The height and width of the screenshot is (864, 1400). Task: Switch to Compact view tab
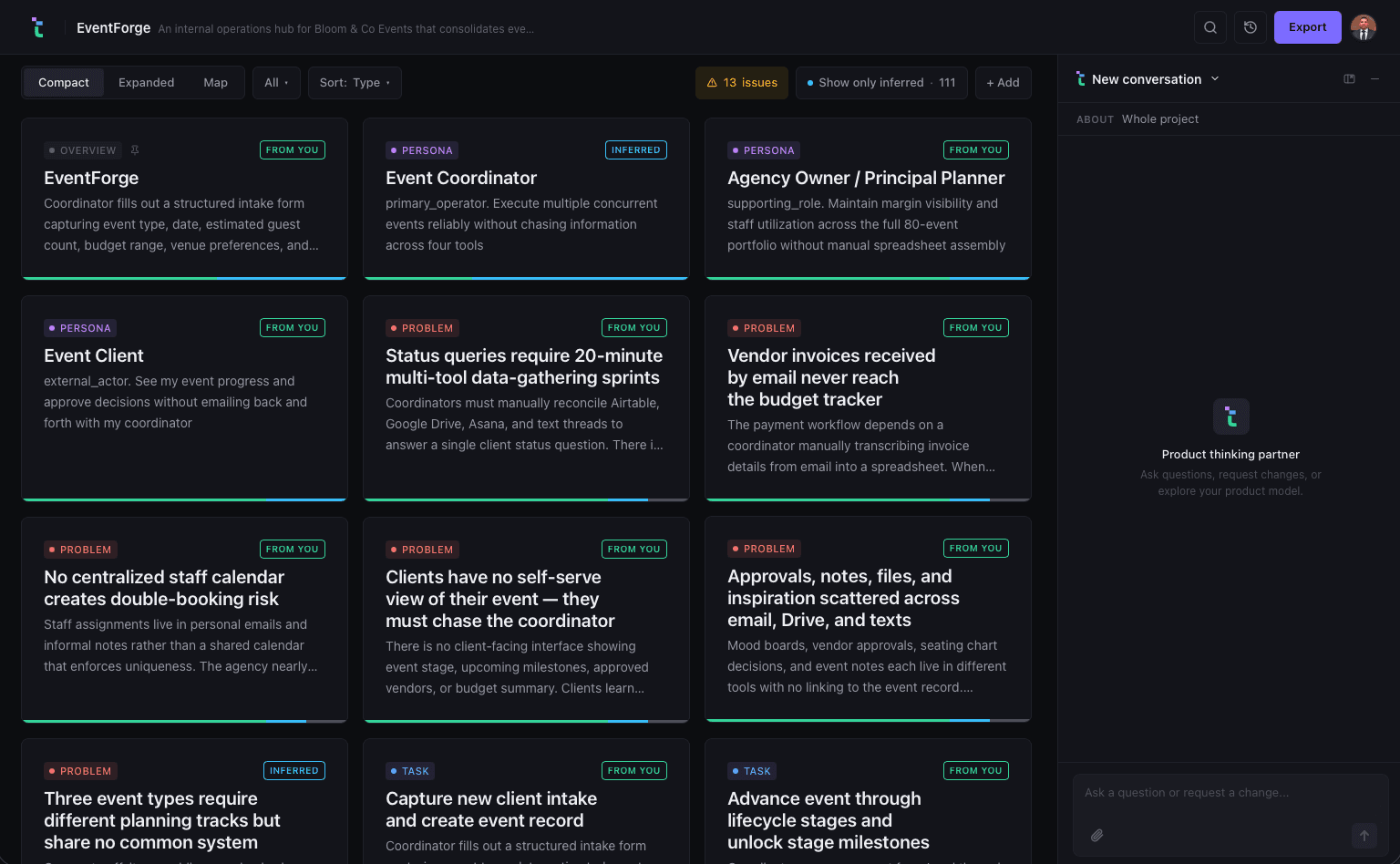pos(64,83)
